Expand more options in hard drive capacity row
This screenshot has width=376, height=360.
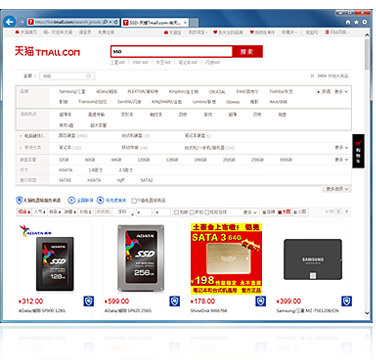pyautogui.click(x=341, y=160)
